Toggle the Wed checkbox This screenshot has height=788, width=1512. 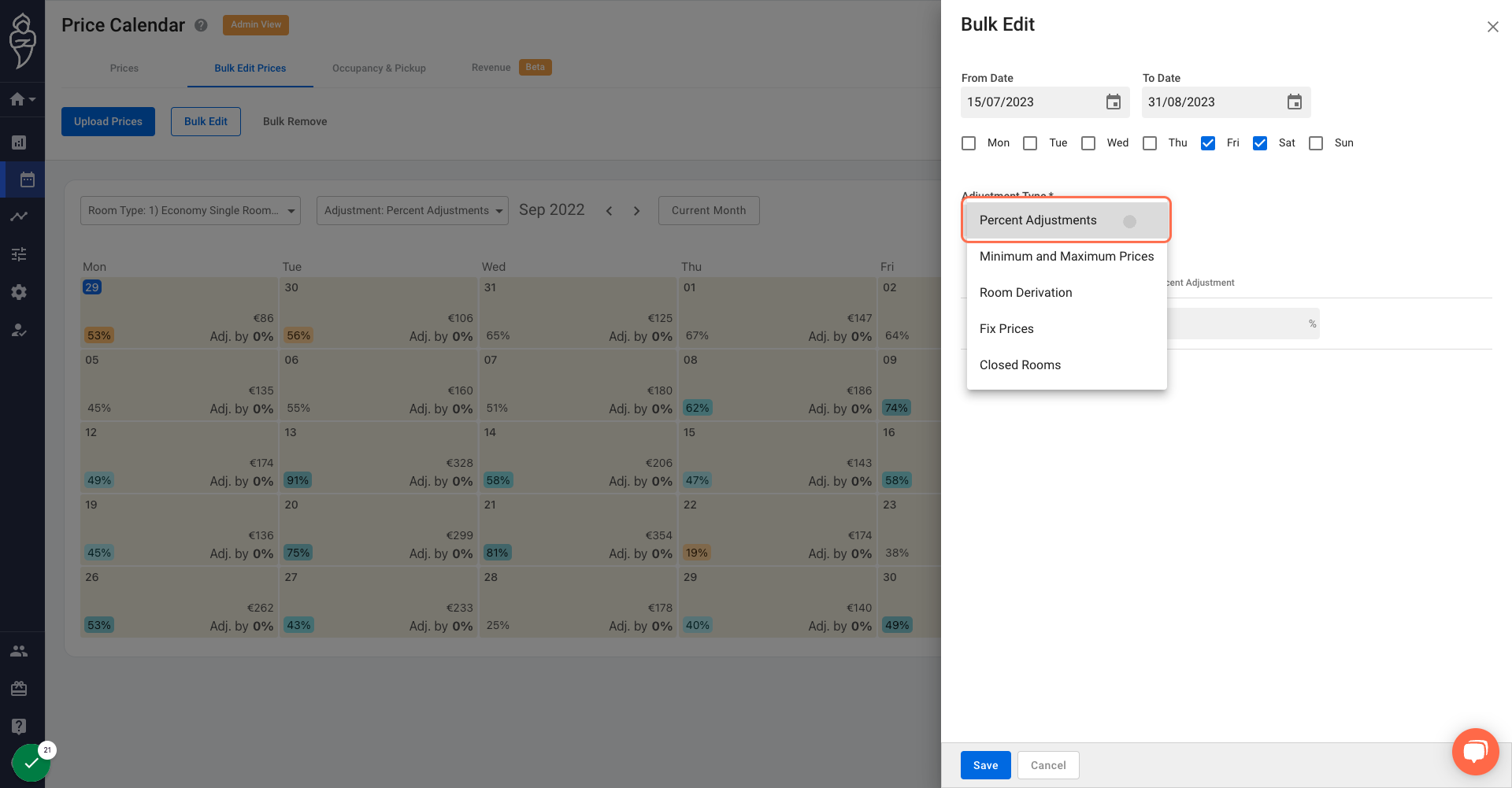[1088, 143]
